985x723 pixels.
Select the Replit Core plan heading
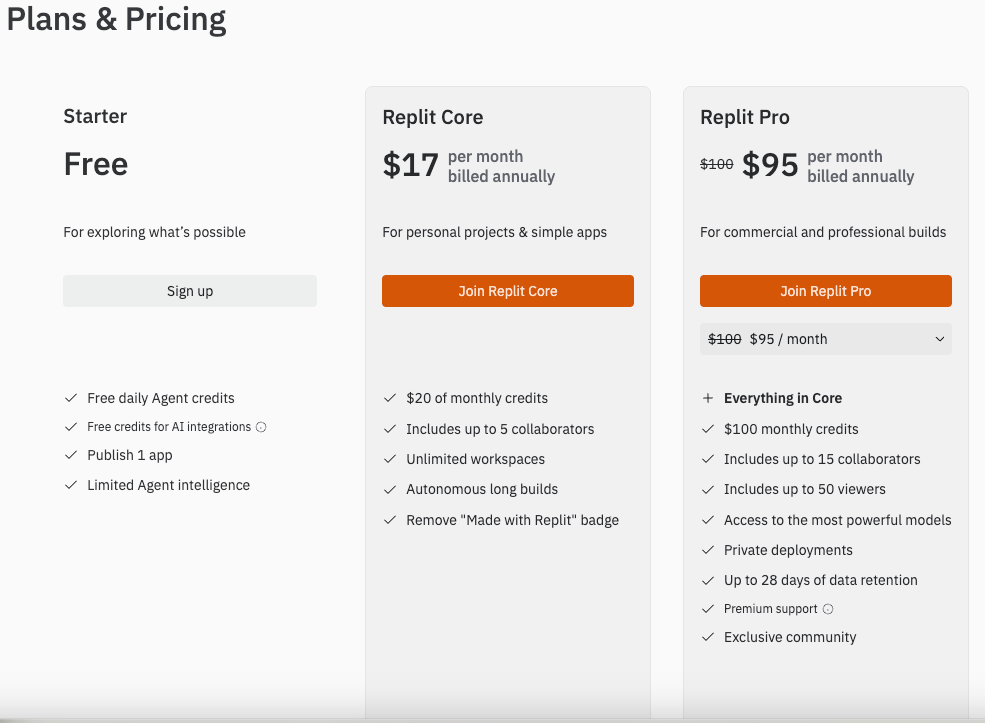[x=432, y=117]
